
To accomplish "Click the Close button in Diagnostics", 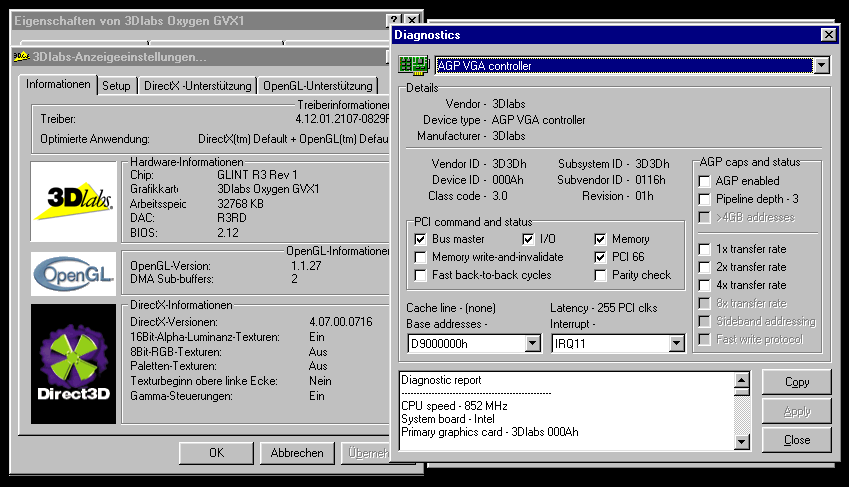I will point(796,440).
